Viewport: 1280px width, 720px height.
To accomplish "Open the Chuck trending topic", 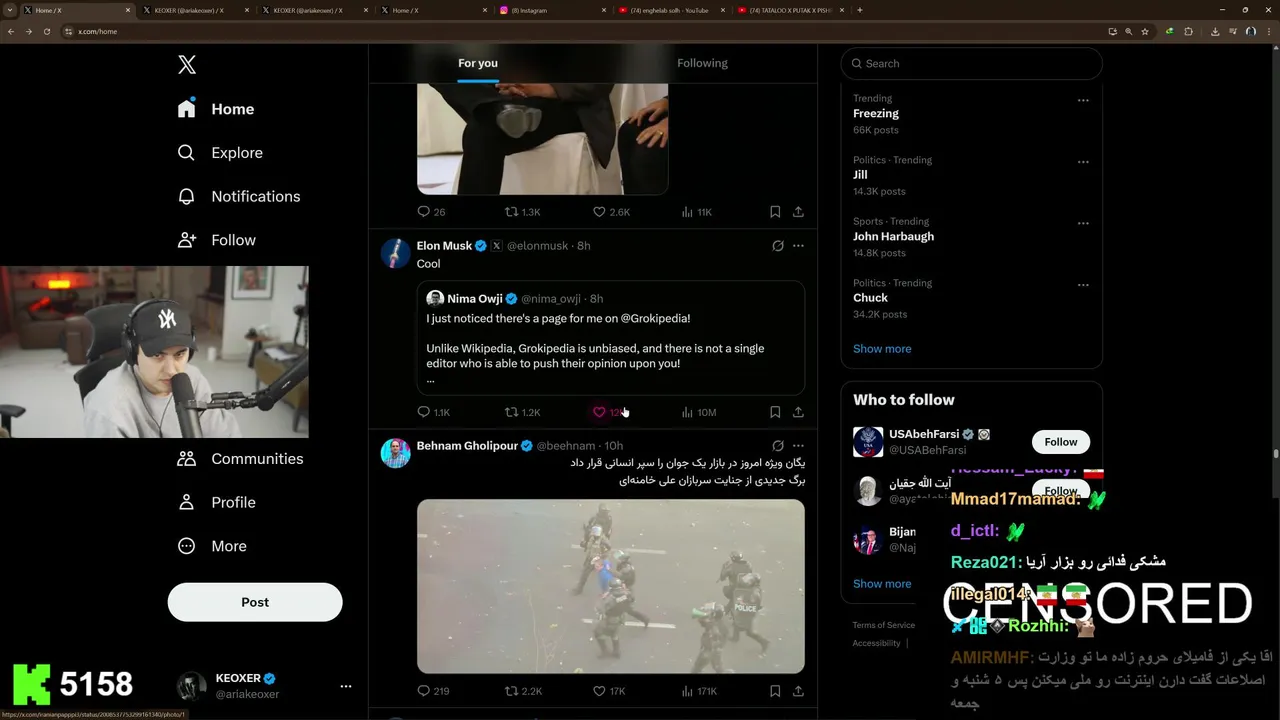I will 870,298.
